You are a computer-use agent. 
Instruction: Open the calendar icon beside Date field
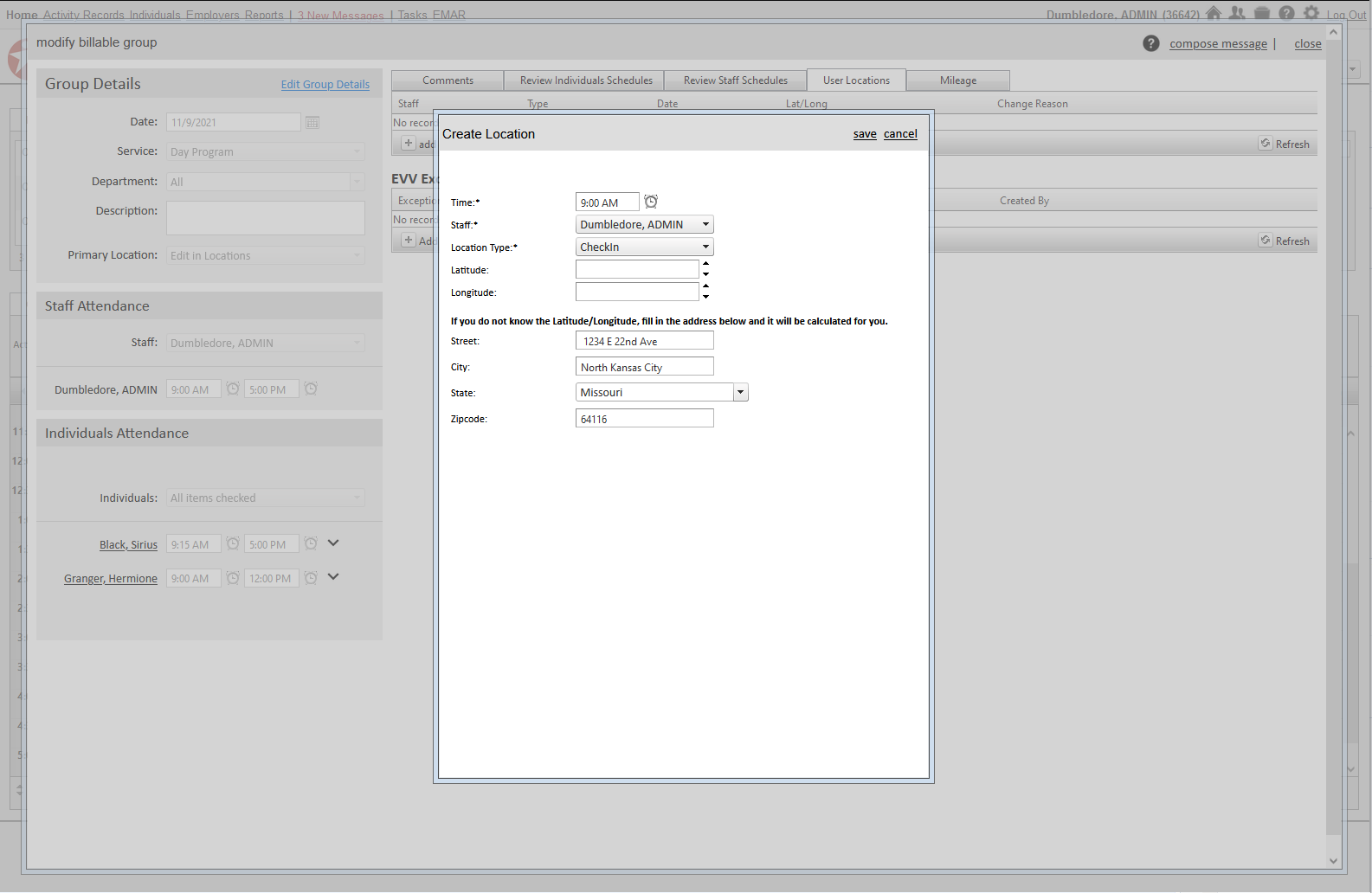click(x=312, y=122)
